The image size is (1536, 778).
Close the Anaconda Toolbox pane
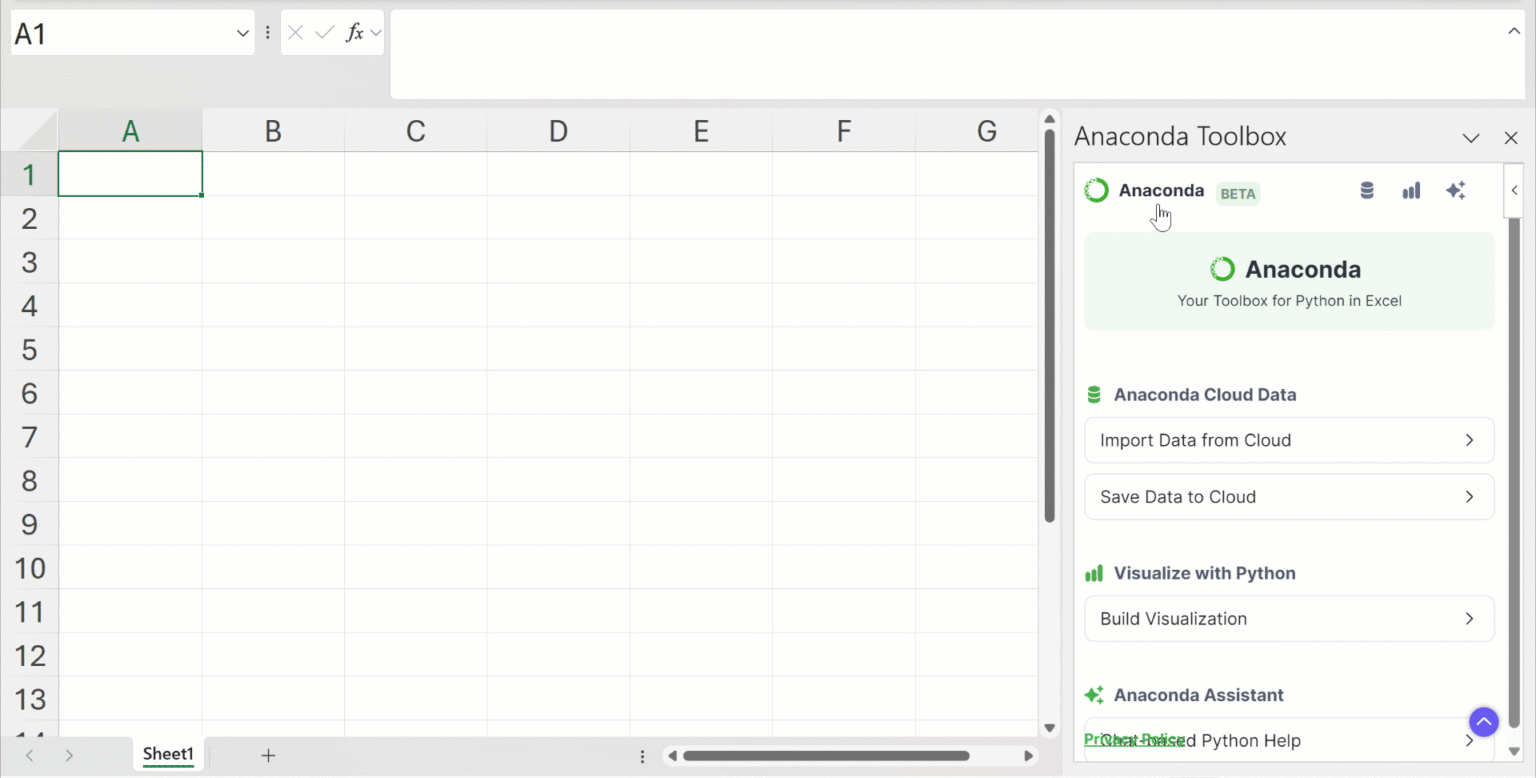(x=1511, y=137)
